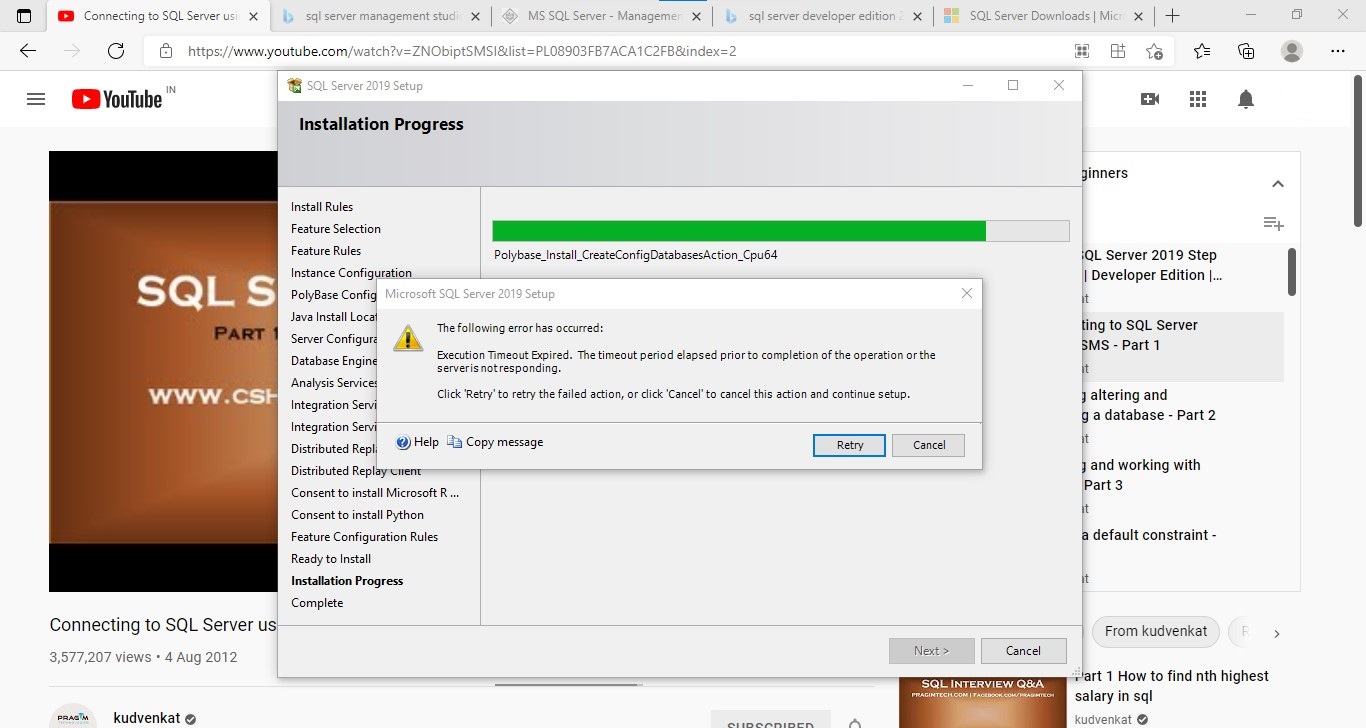
Task: Select Instance Configuration step
Action: pos(351,273)
